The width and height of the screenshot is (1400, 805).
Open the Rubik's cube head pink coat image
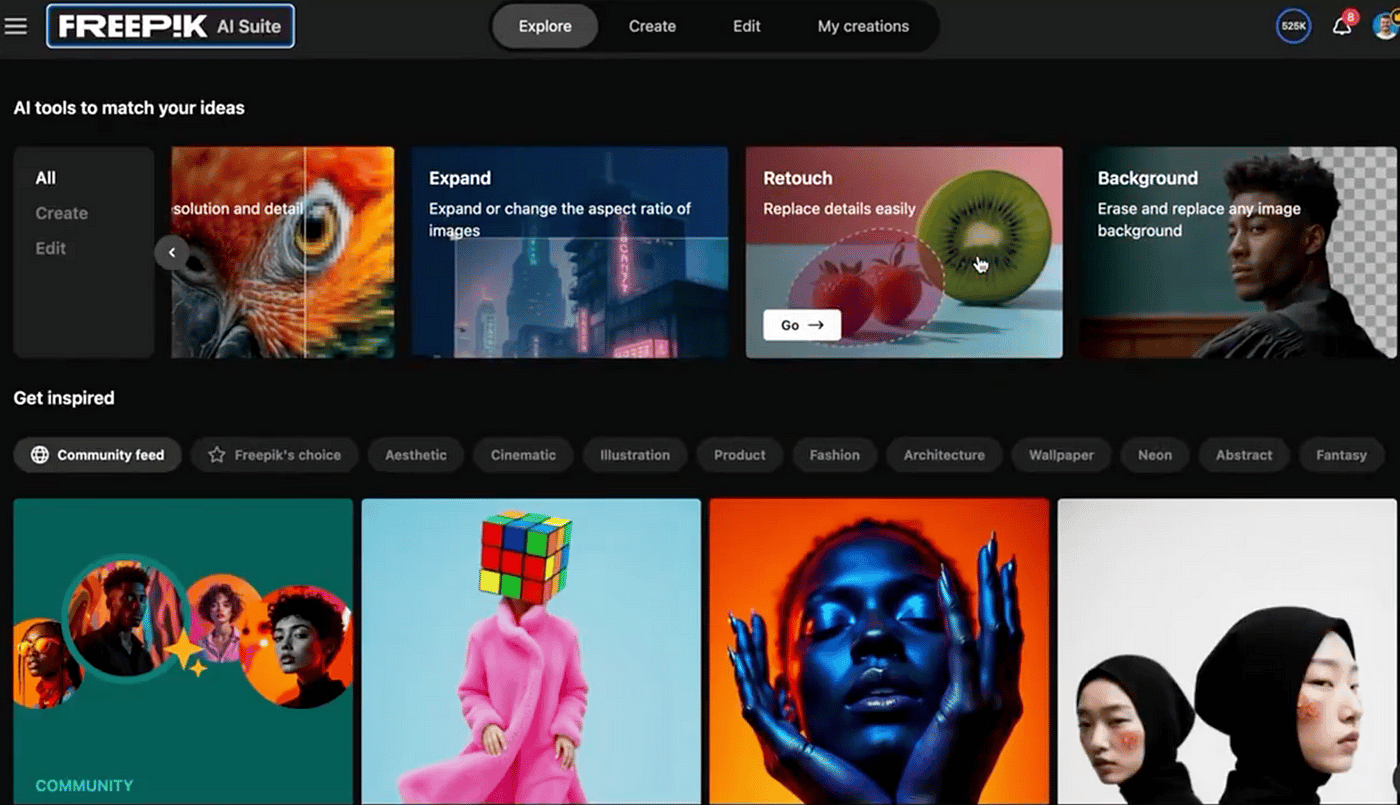[531, 650]
